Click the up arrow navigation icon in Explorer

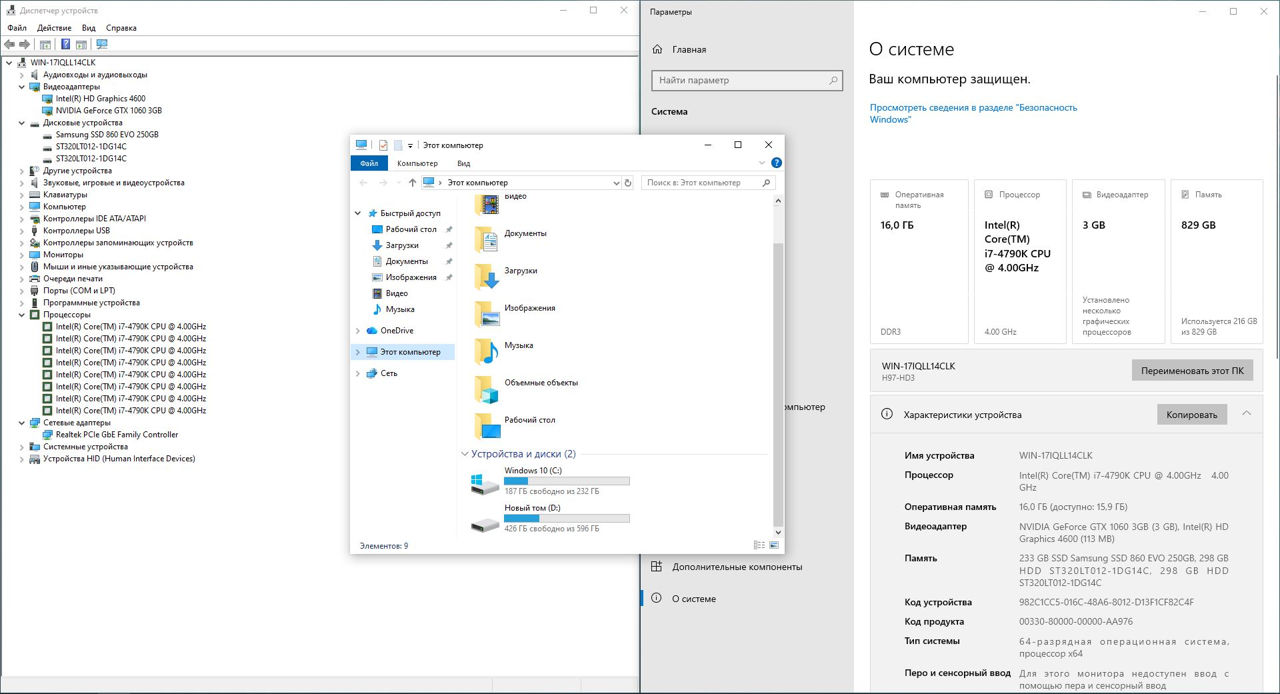(x=412, y=183)
